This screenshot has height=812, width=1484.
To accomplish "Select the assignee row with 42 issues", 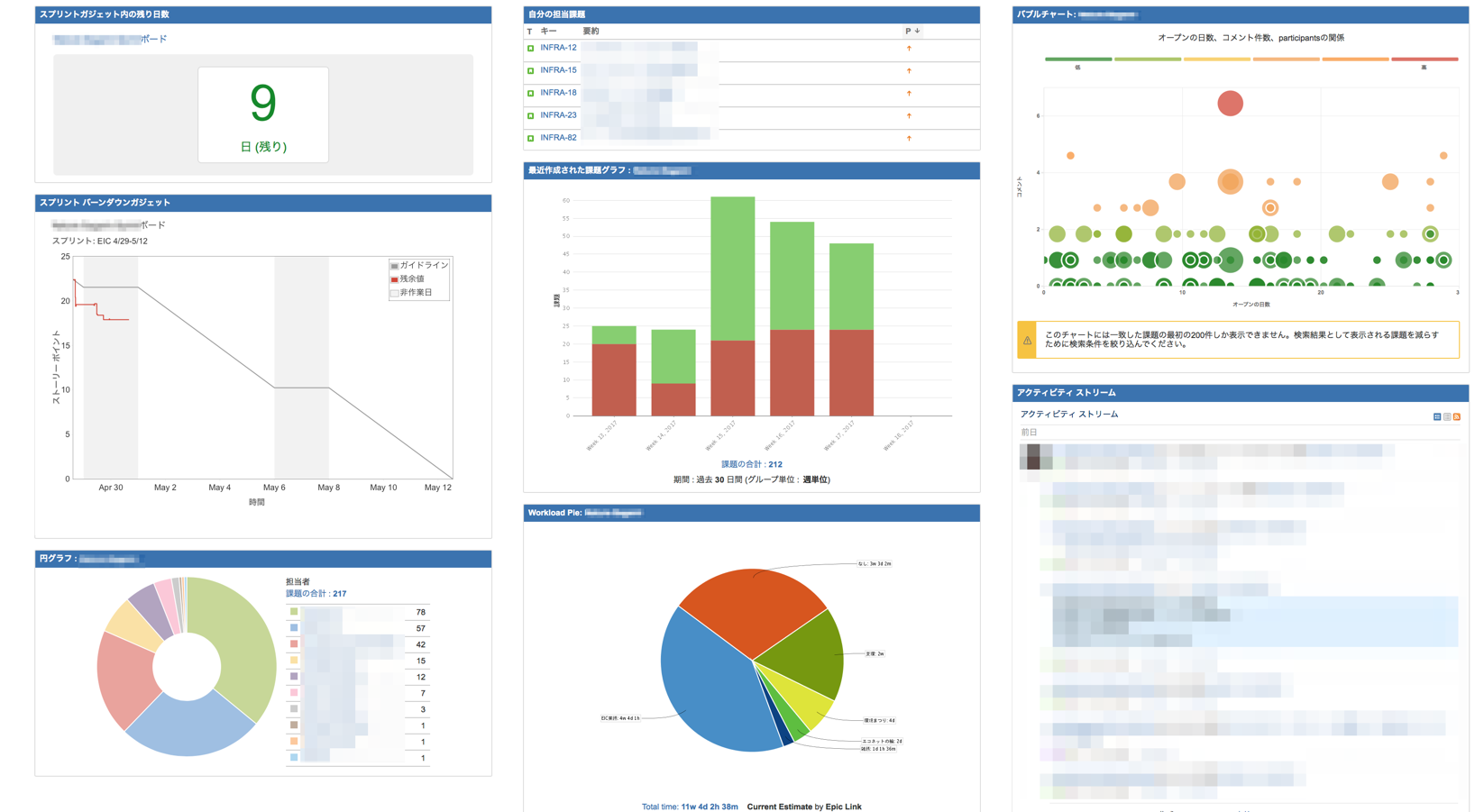I will (x=357, y=644).
